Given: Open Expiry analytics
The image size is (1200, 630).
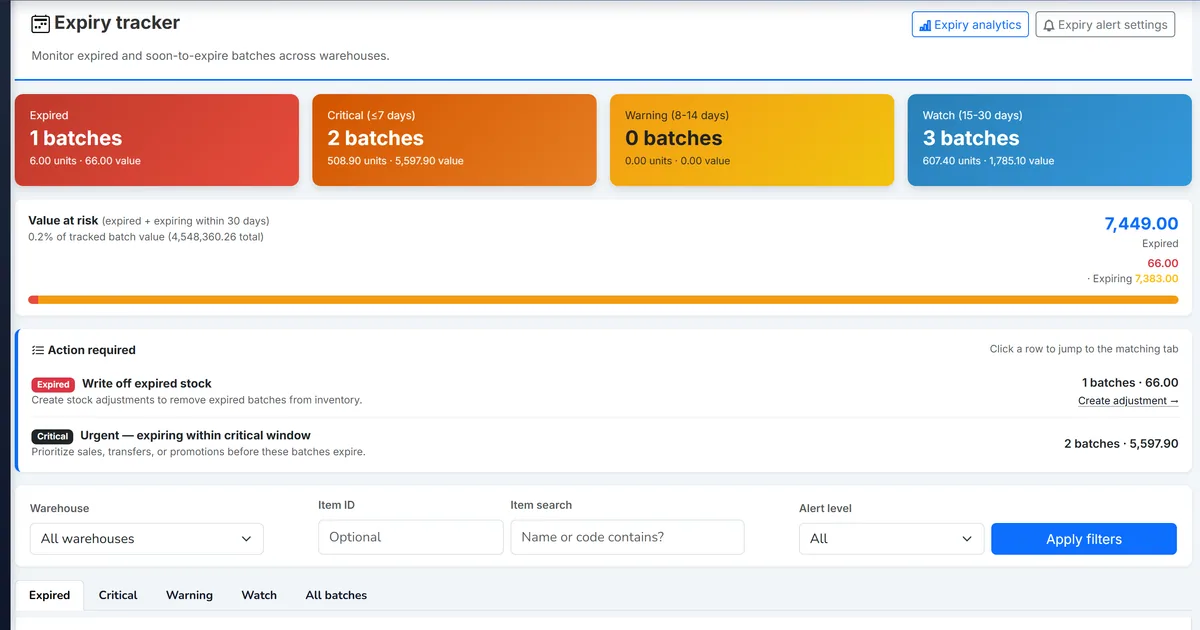Looking at the screenshot, I should coord(970,25).
